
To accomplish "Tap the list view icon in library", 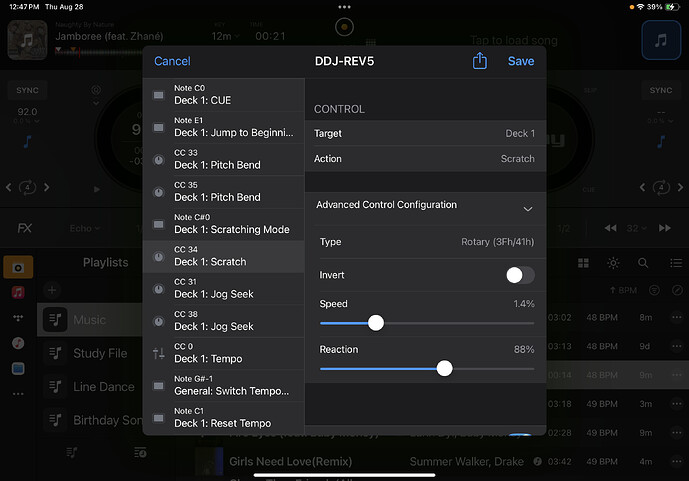I will [676, 263].
